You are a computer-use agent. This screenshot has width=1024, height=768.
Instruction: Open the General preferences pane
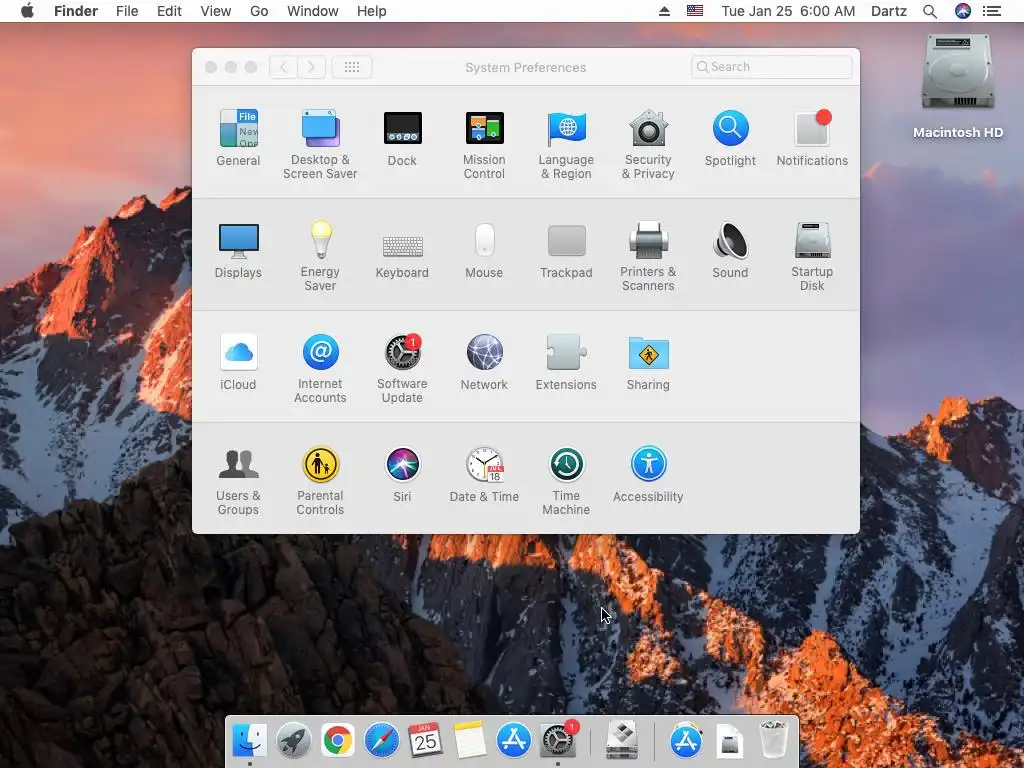[x=238, y=138]
